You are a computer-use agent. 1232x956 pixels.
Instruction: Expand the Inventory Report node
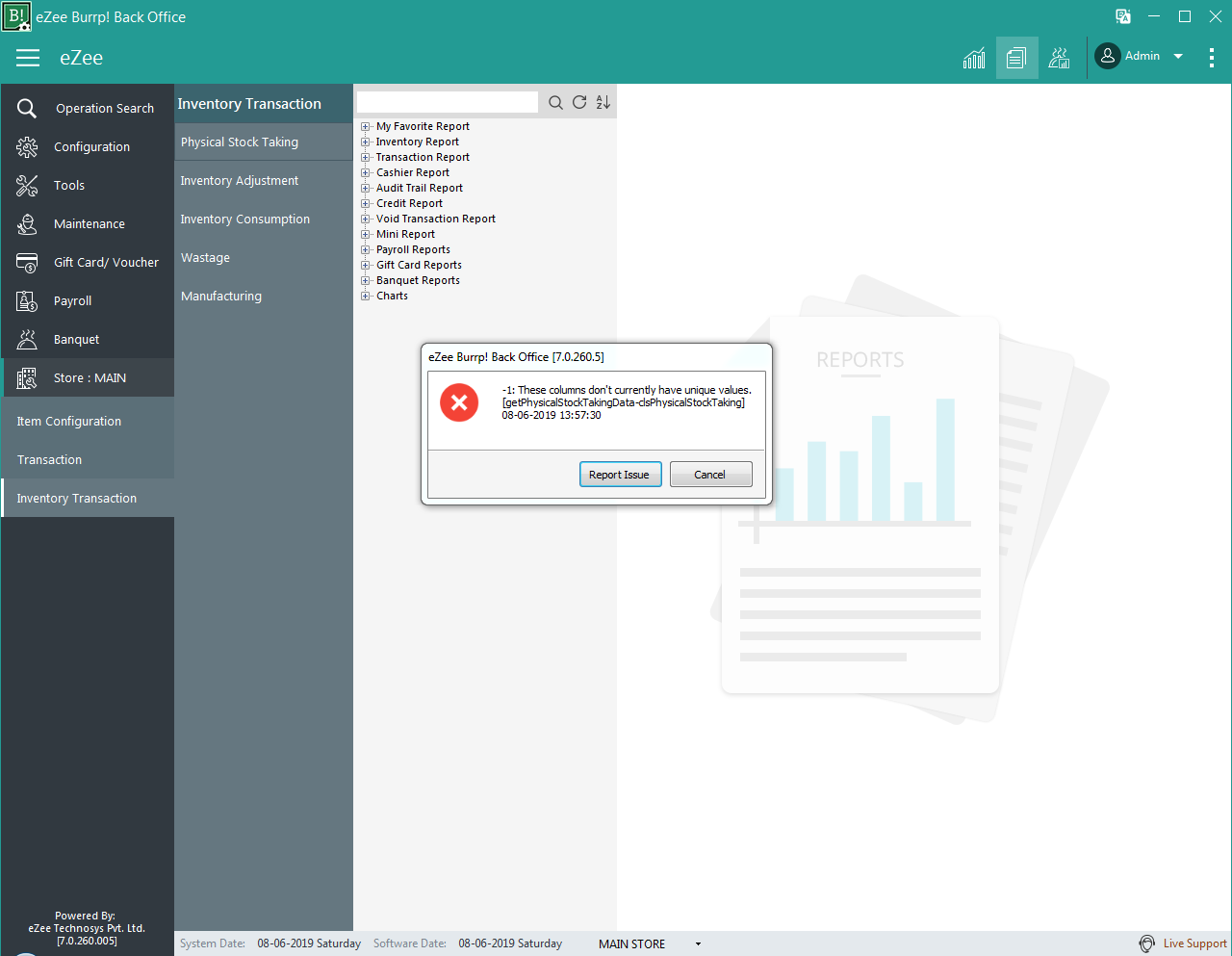point(366,142)
